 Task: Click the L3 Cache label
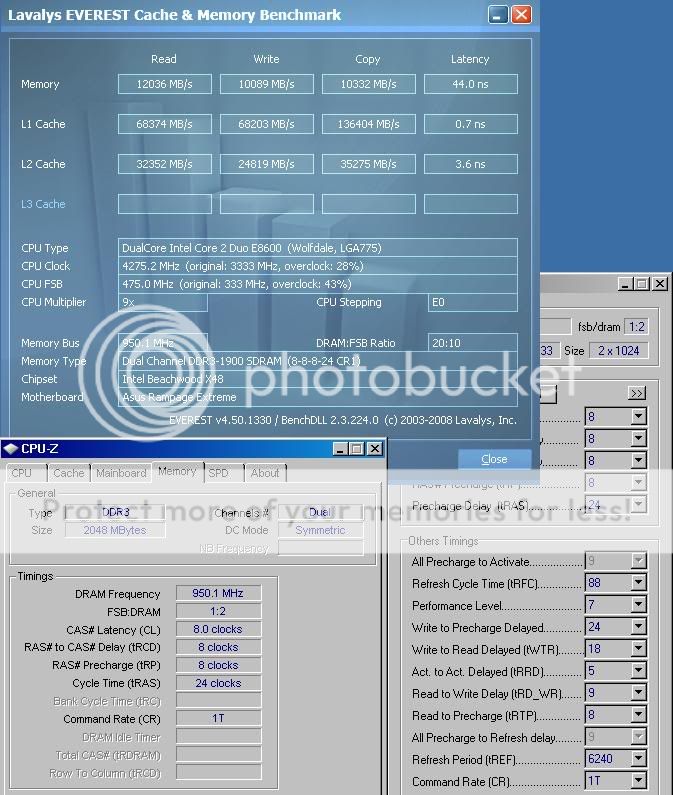click(x=43, y=204)
